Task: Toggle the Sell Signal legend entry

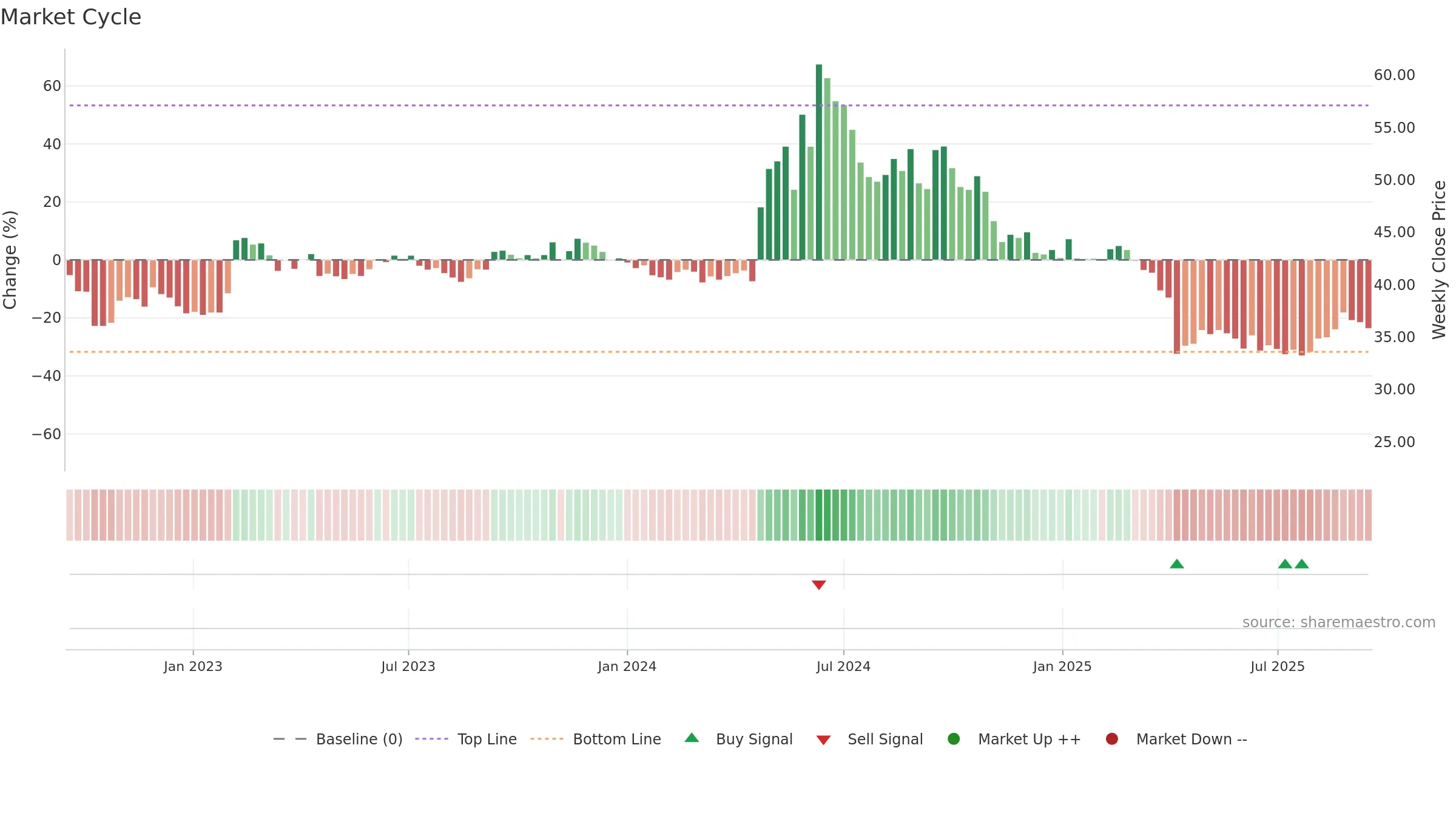Action: tap(869, 739)
